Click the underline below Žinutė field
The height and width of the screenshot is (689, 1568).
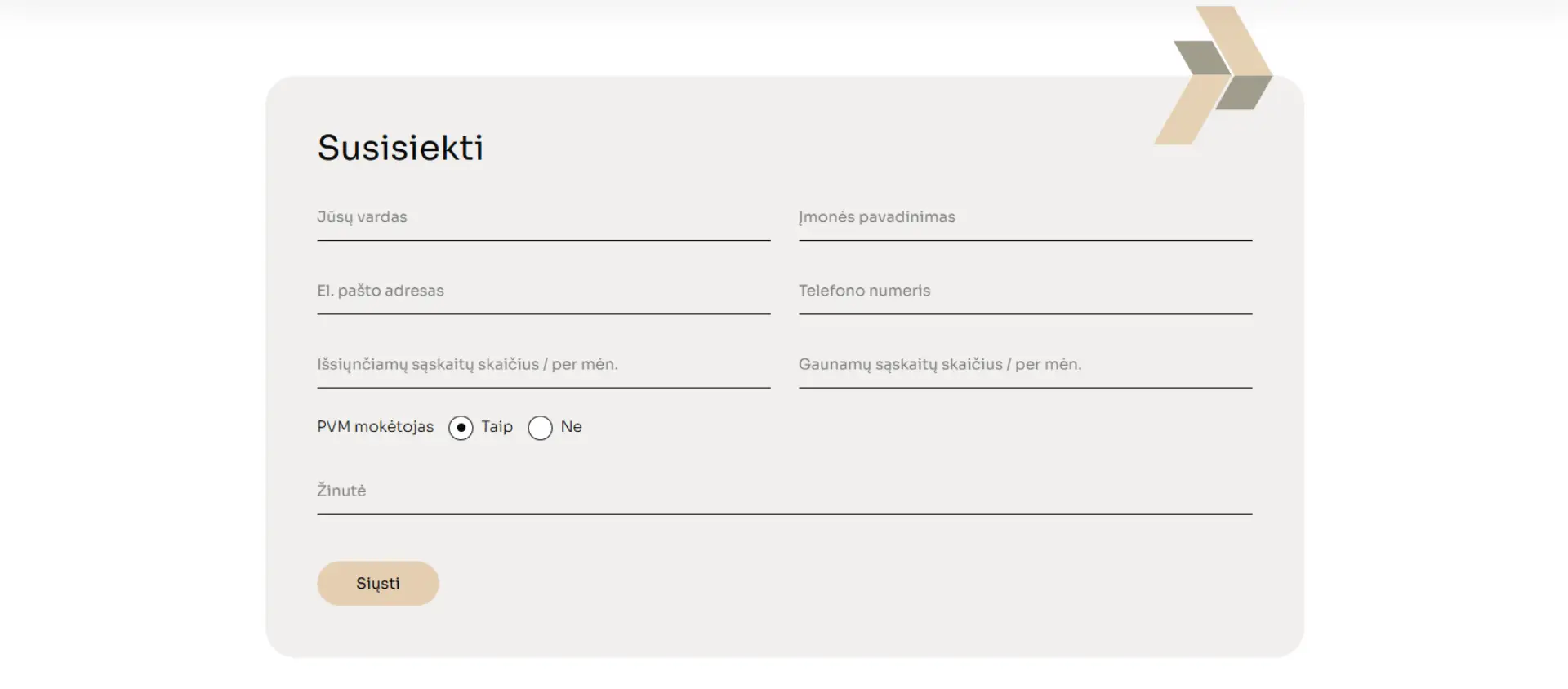(784, 514)
